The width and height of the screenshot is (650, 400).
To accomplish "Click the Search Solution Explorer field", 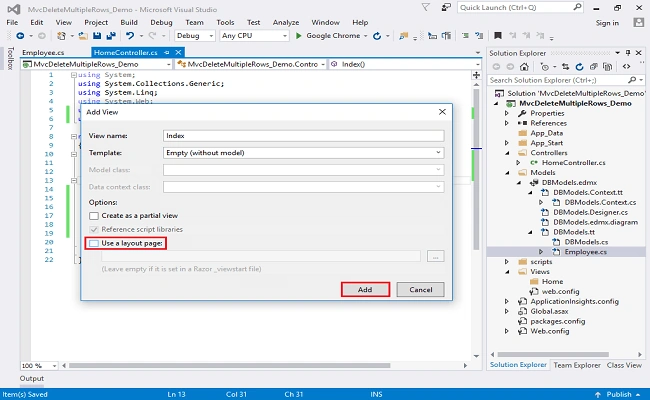I will (557, 80).
